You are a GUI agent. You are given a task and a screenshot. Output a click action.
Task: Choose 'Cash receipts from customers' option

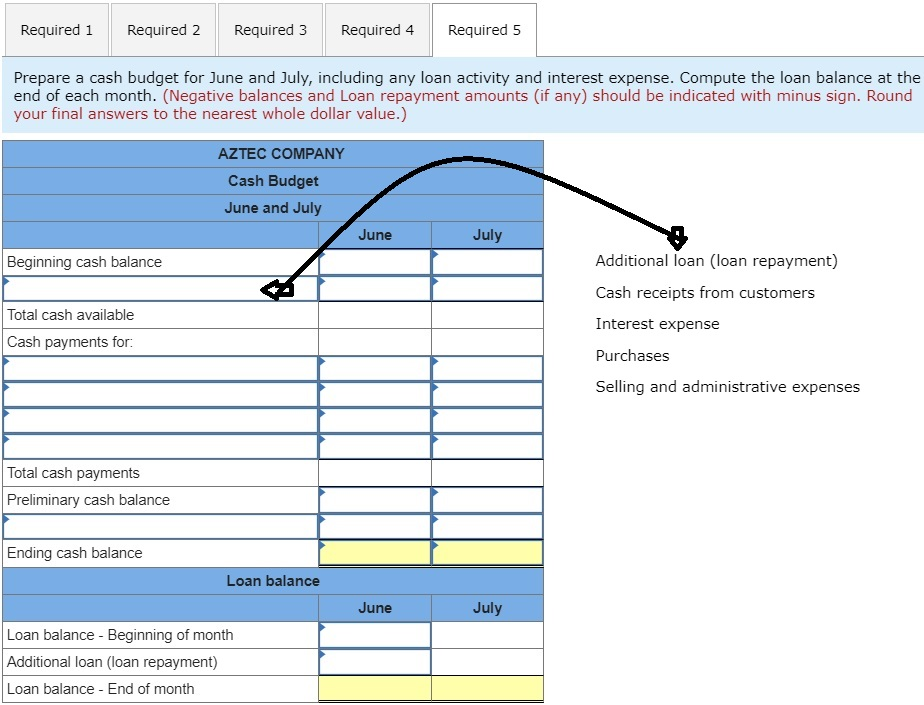705,292
